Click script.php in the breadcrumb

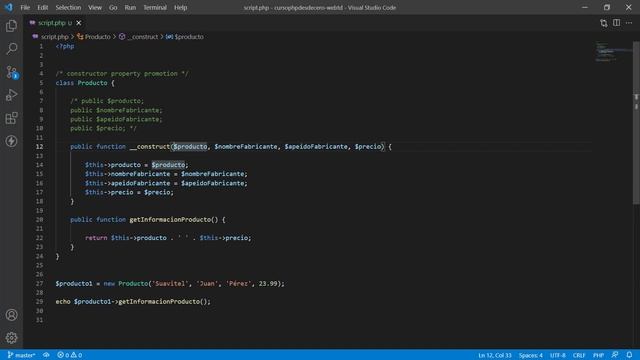click(55, 37)
